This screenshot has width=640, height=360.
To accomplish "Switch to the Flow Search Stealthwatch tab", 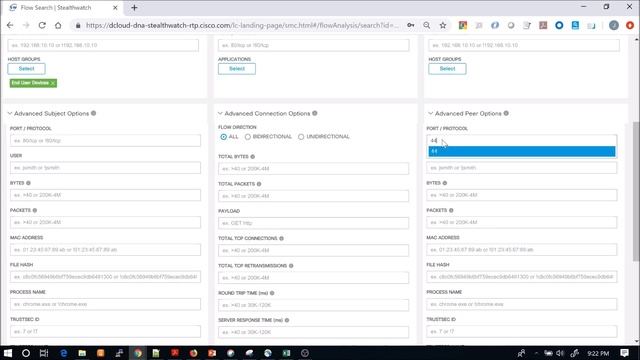I will [56, 7].
